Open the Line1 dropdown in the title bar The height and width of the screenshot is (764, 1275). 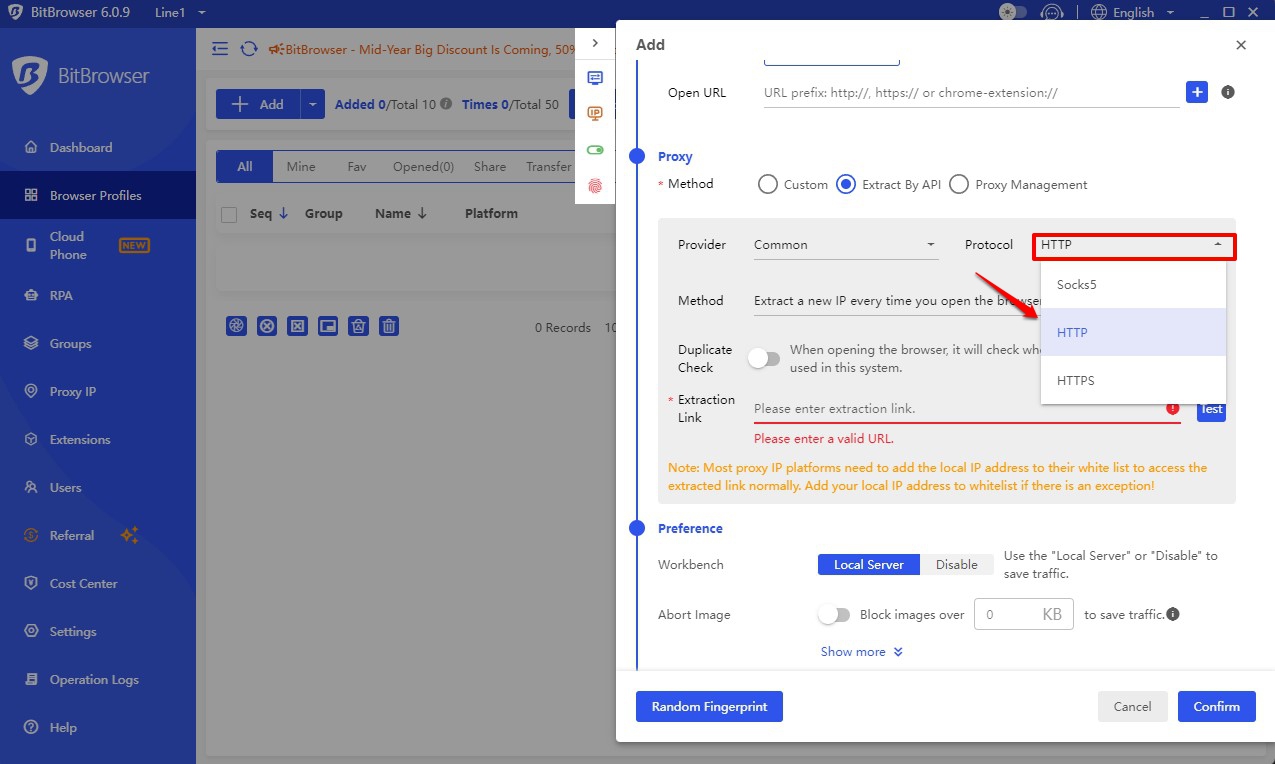(181, 12)
